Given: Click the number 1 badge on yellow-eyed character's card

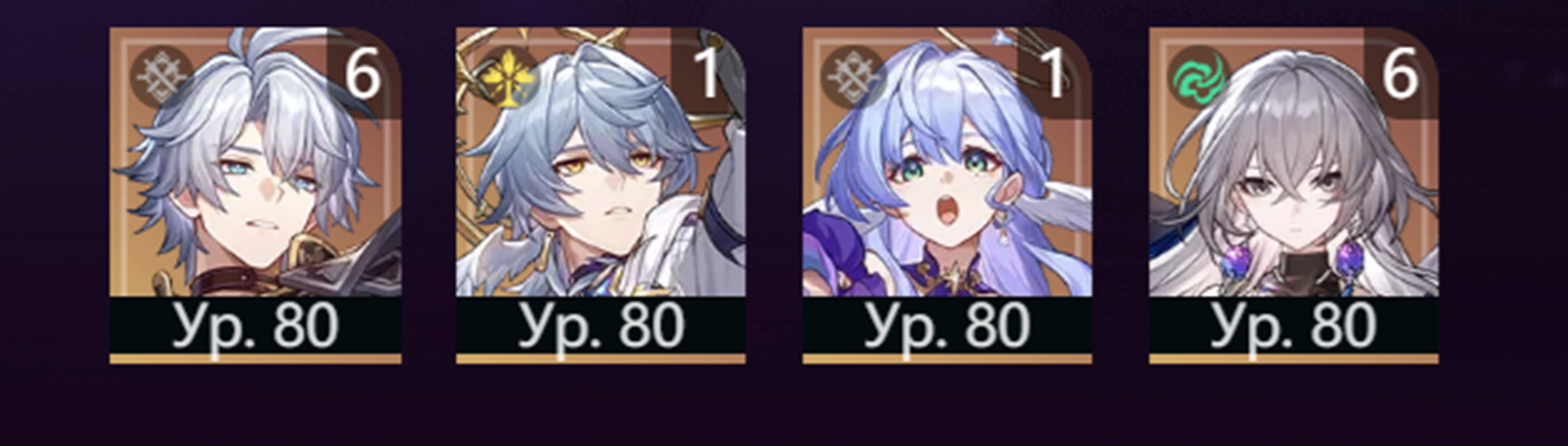Looking at the screenshot, I should point(708,73).
